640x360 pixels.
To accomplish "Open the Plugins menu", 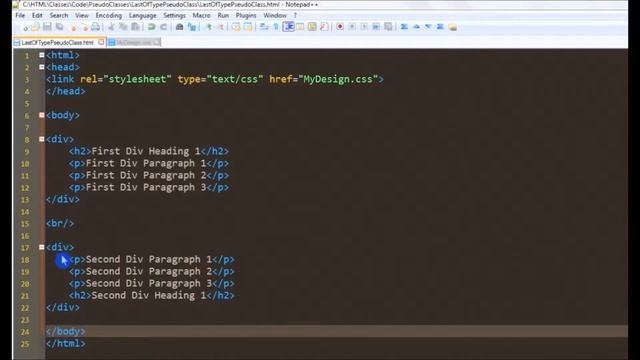I will [246, 16].
